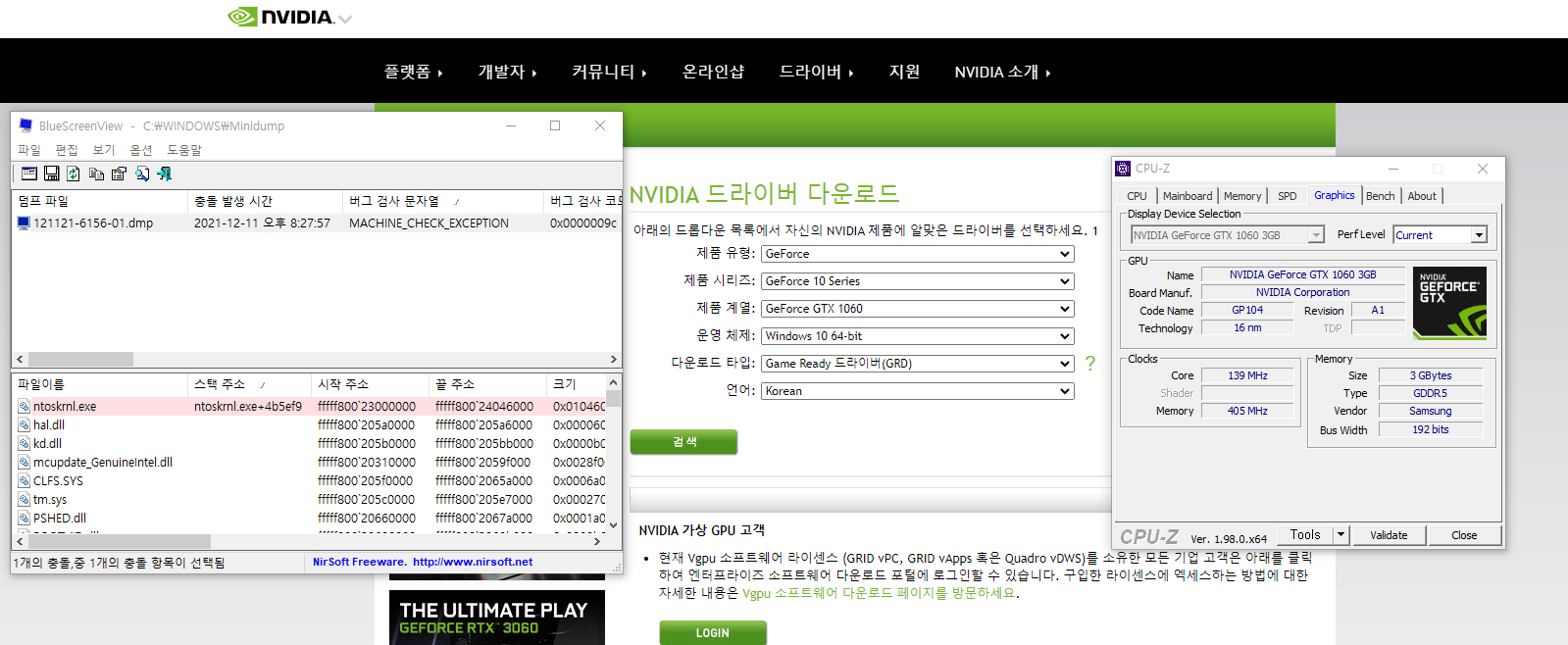Expand the Tools dropdown arrow in CPU-Z
1568x645 pixels.
[x=1341, y=535]
